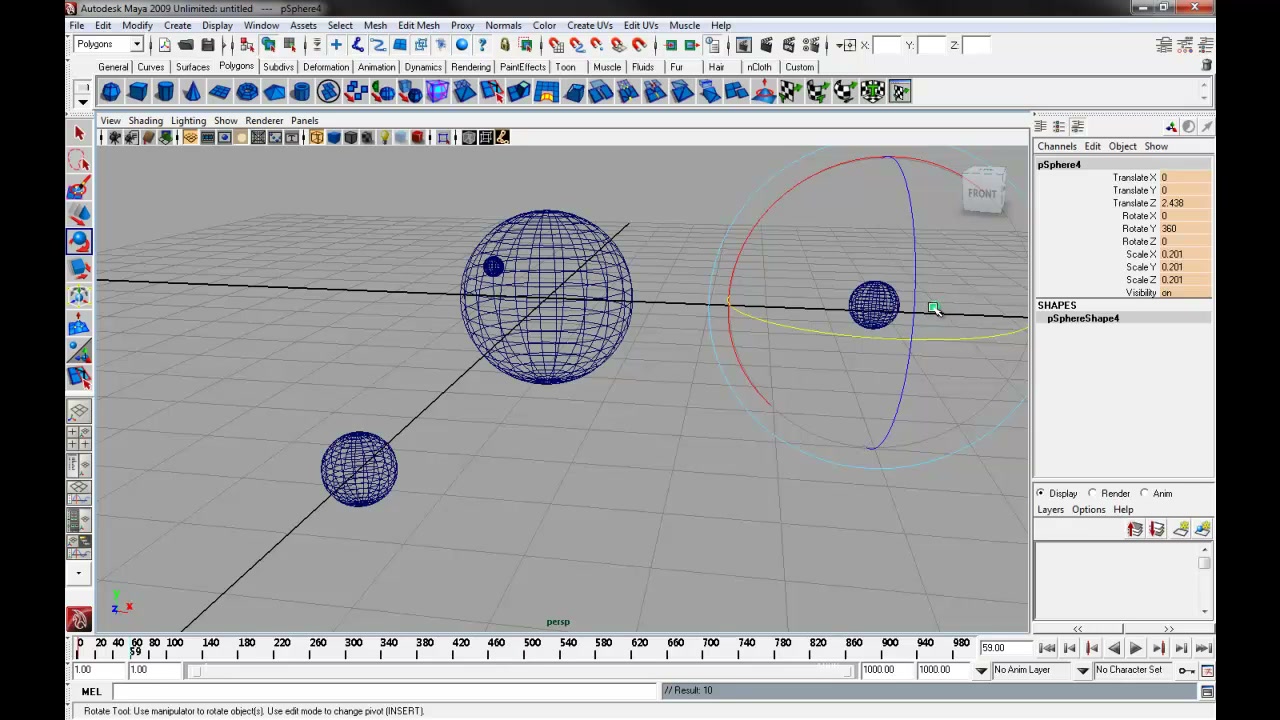Viewport: 1280px width, 720px height.
Task: Click the Save scene icon
Action: click(x=207, y=45)
